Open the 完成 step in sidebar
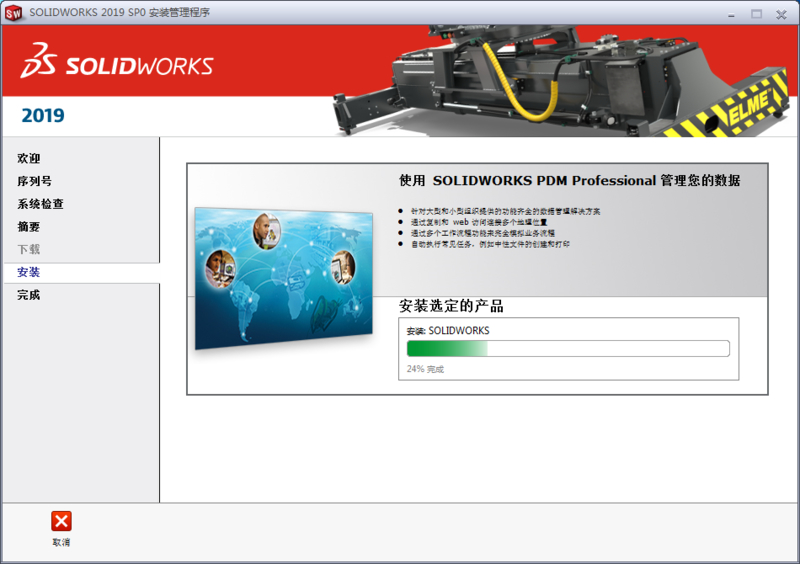The image size is (800, 564). (29, 295)
